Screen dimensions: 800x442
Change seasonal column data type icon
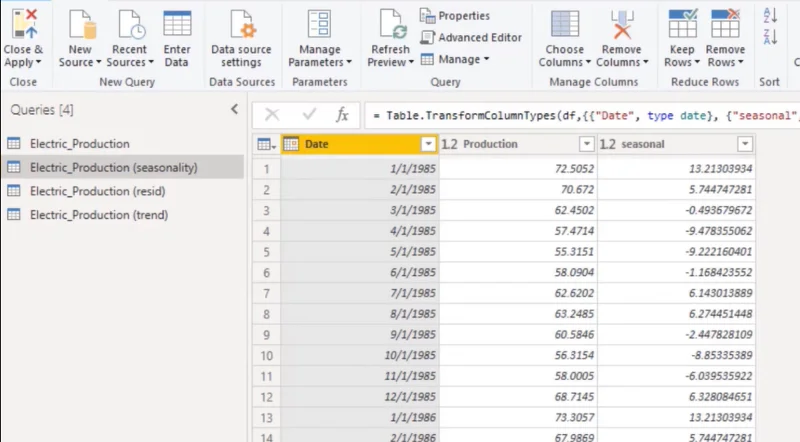(607, 144)
